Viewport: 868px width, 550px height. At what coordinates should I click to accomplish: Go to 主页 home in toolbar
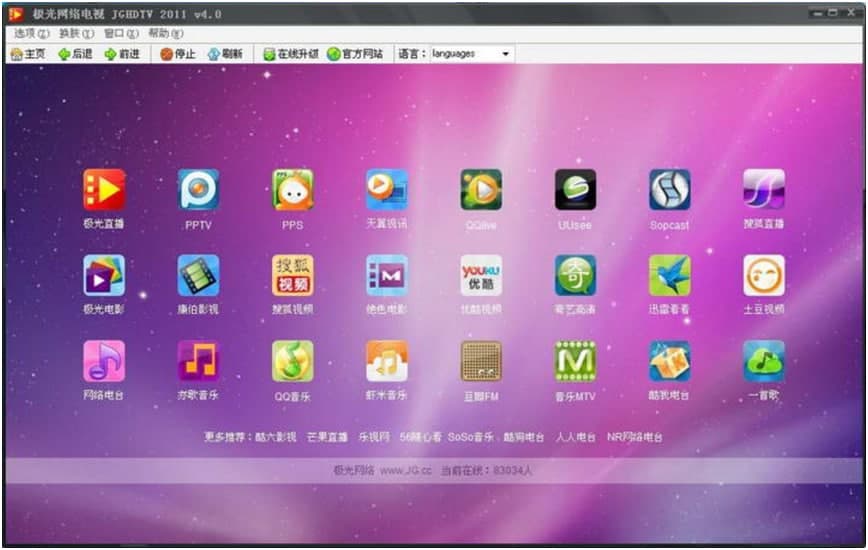coord(28,54)
